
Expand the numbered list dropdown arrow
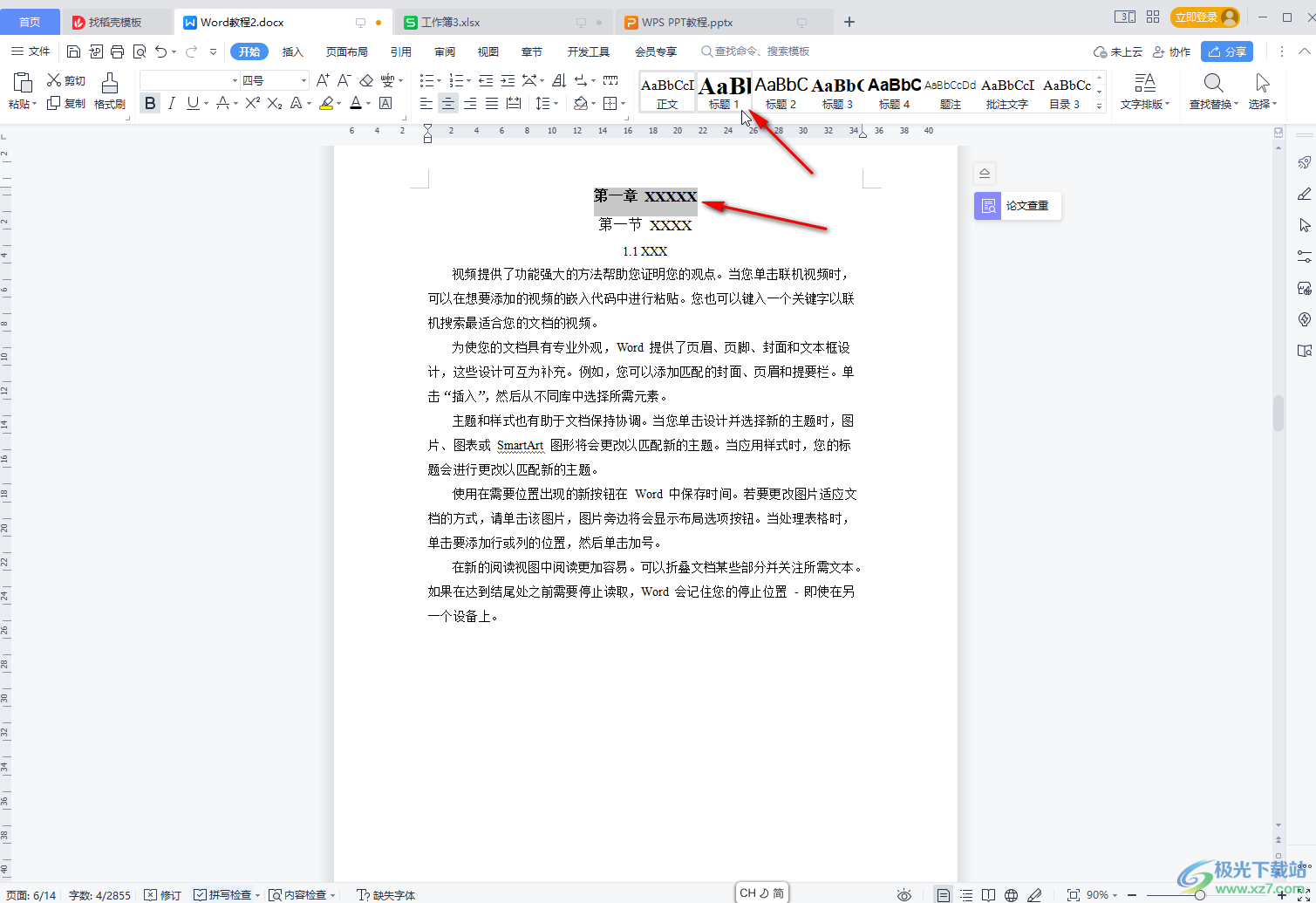(468, 80)
